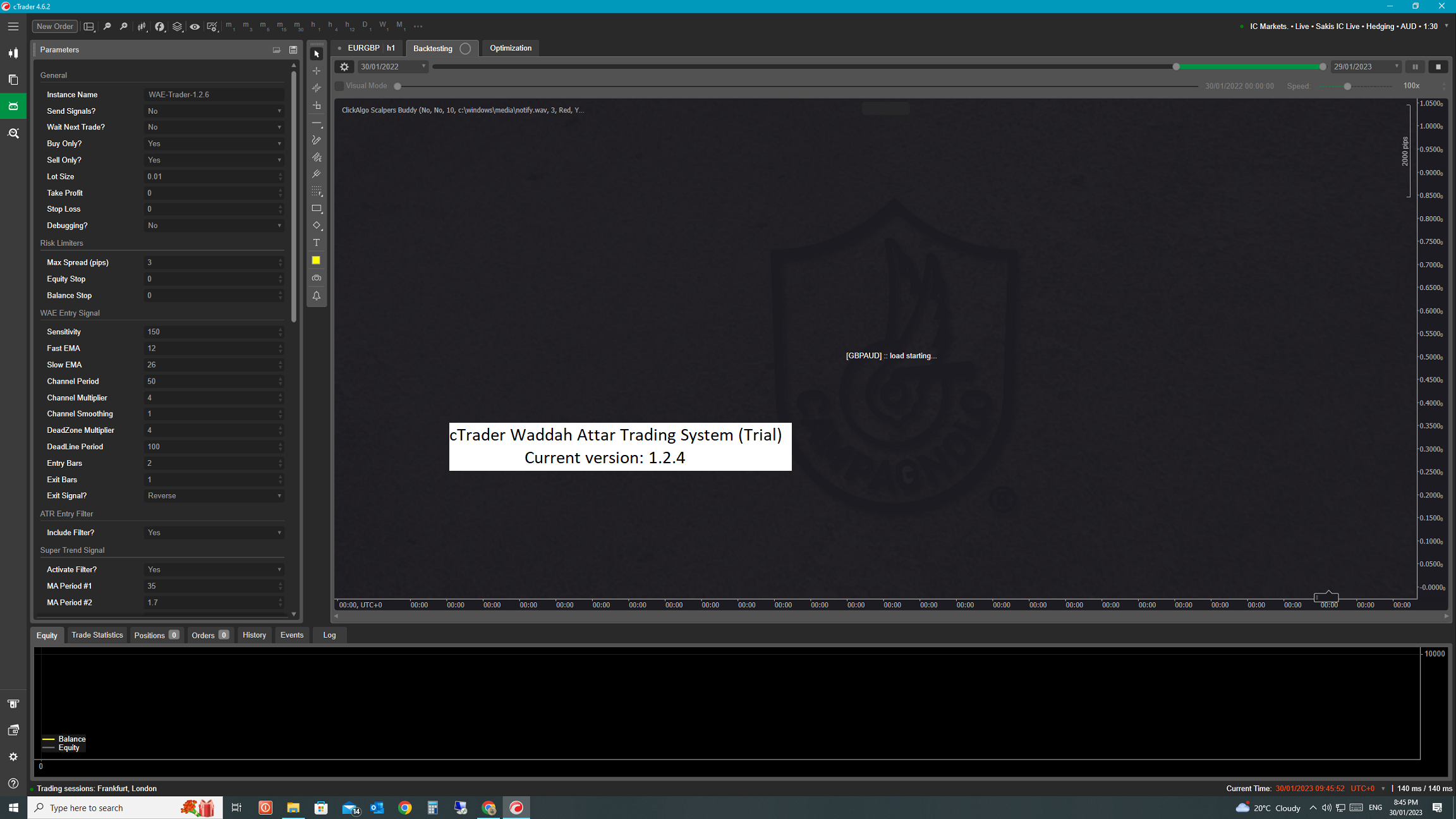The height and width of the screenshot is (819, 1456).
Task: Open the backtest start date 30/01/2022 dropdown
Action: 392,66
